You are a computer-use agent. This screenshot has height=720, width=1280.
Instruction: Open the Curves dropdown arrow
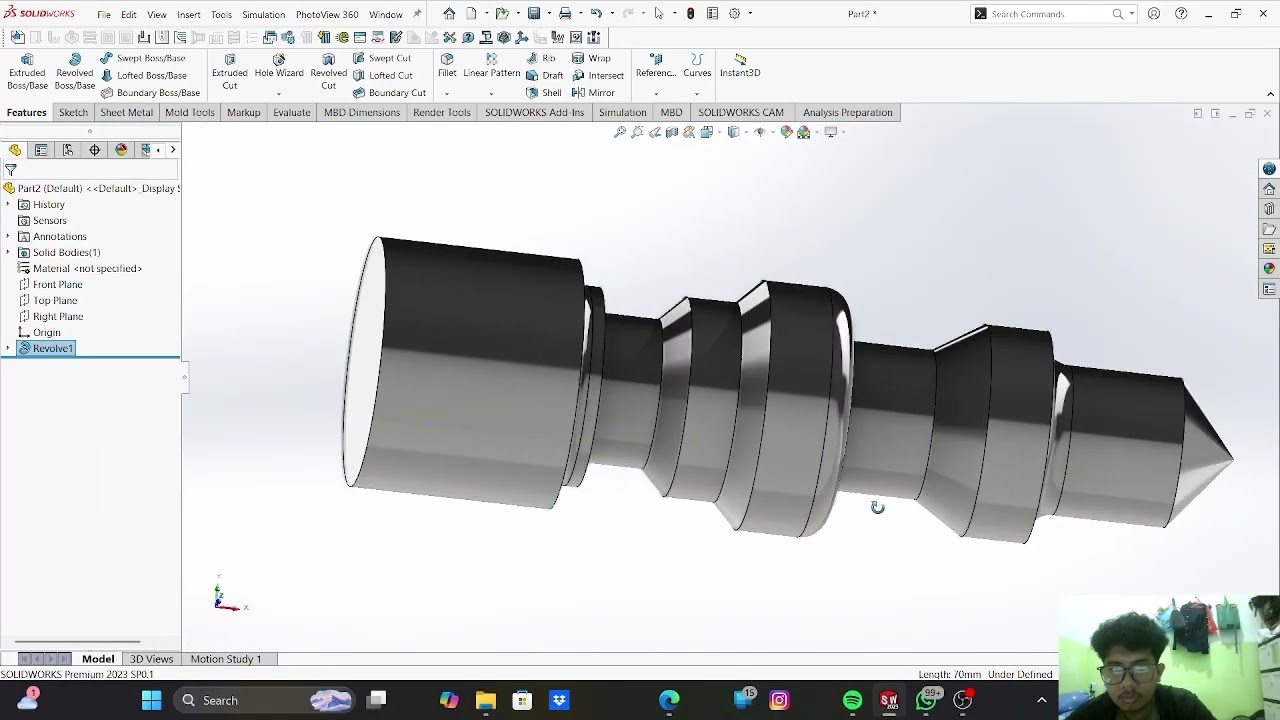[697, 93]
